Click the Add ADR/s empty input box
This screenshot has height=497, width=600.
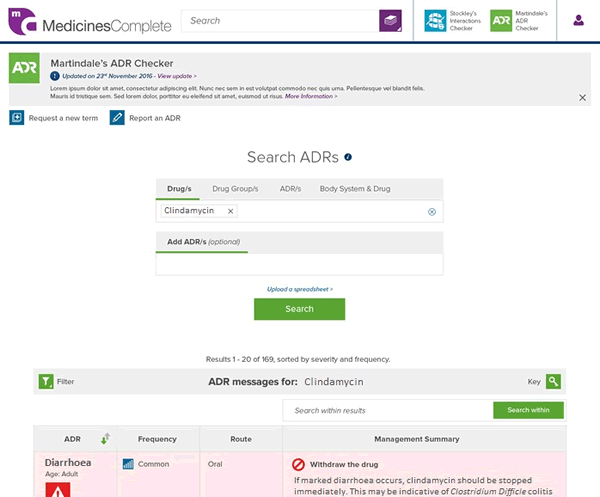pos(299,264)
